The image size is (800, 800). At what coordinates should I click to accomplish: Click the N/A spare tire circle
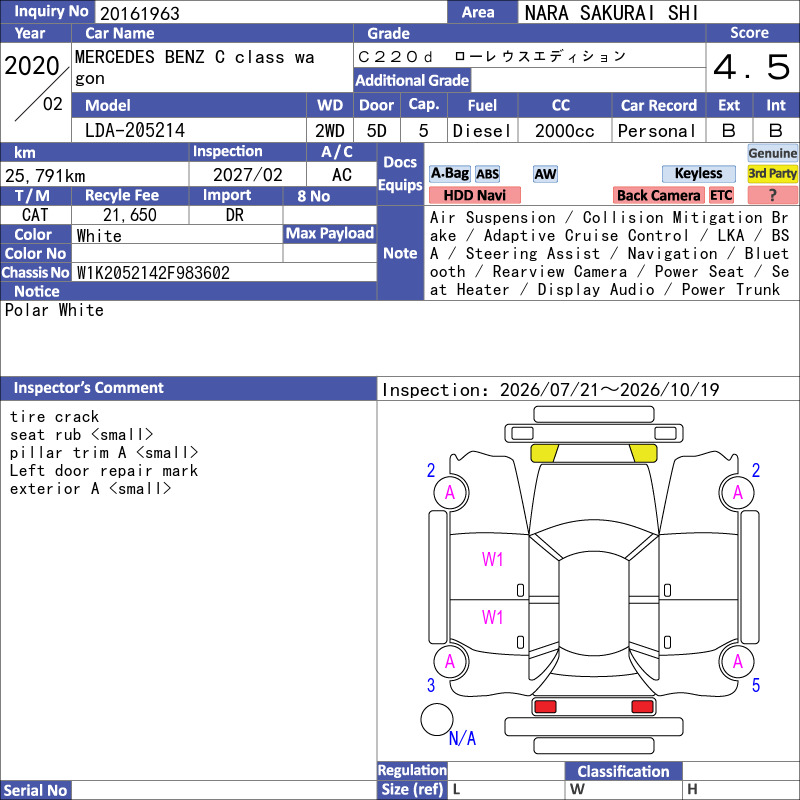tap(437, 719)
